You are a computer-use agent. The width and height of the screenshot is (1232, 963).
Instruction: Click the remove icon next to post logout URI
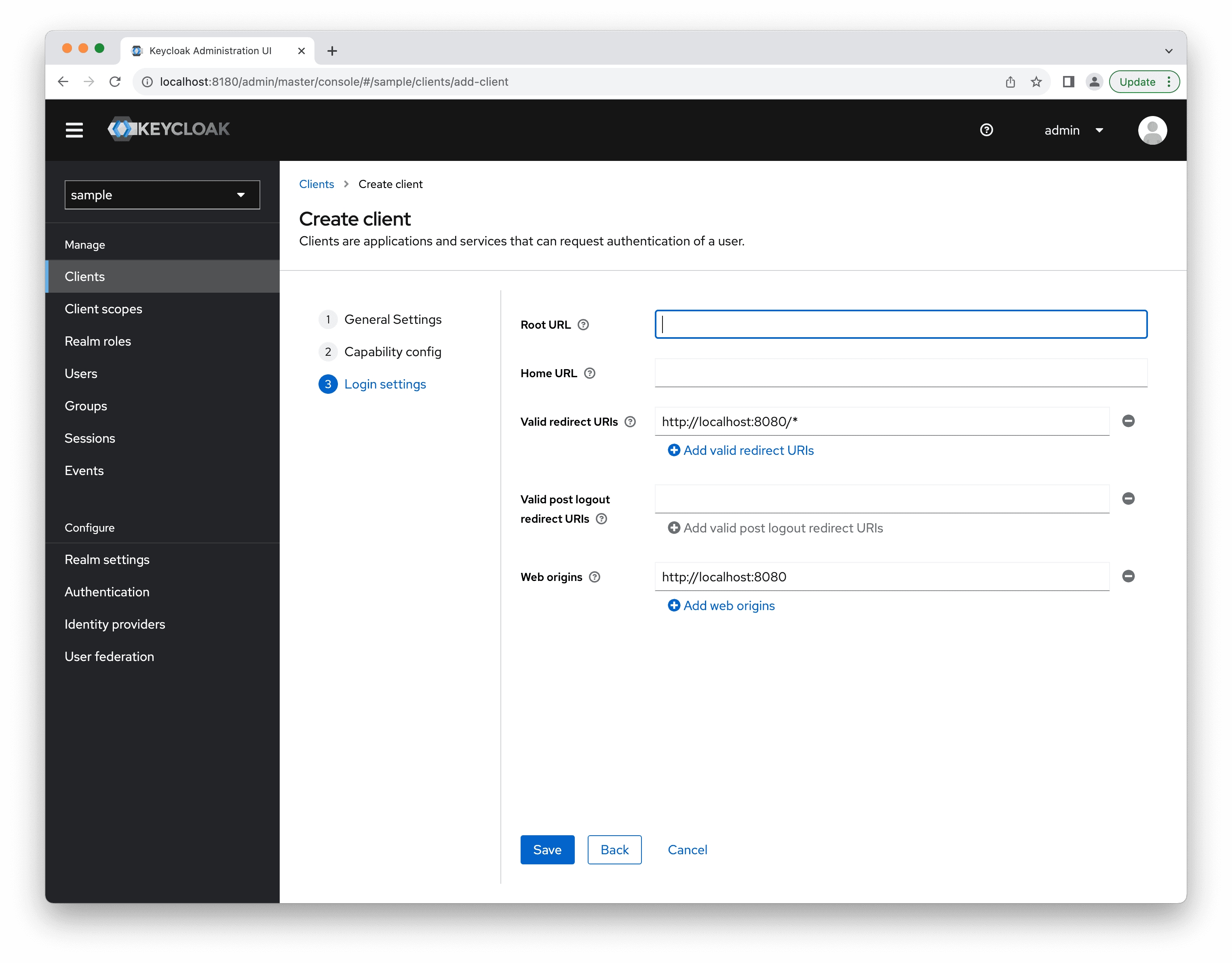click(x=1128, y=498)
